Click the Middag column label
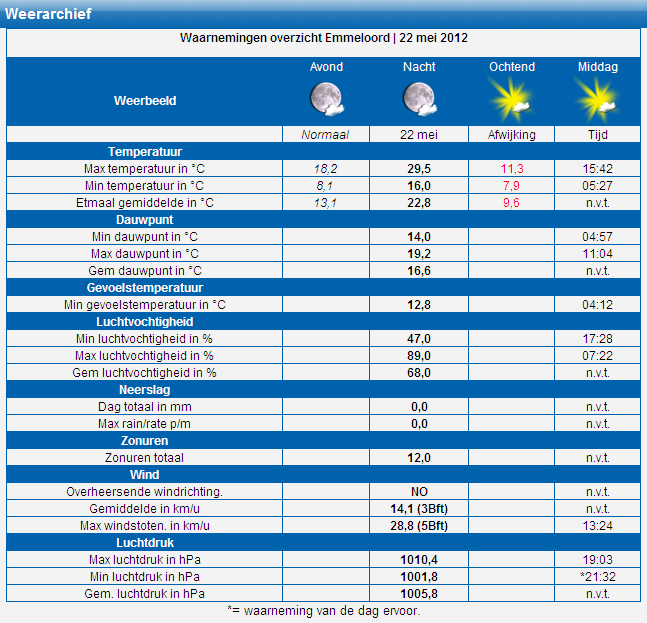647x623 pixels. (598, 67)
